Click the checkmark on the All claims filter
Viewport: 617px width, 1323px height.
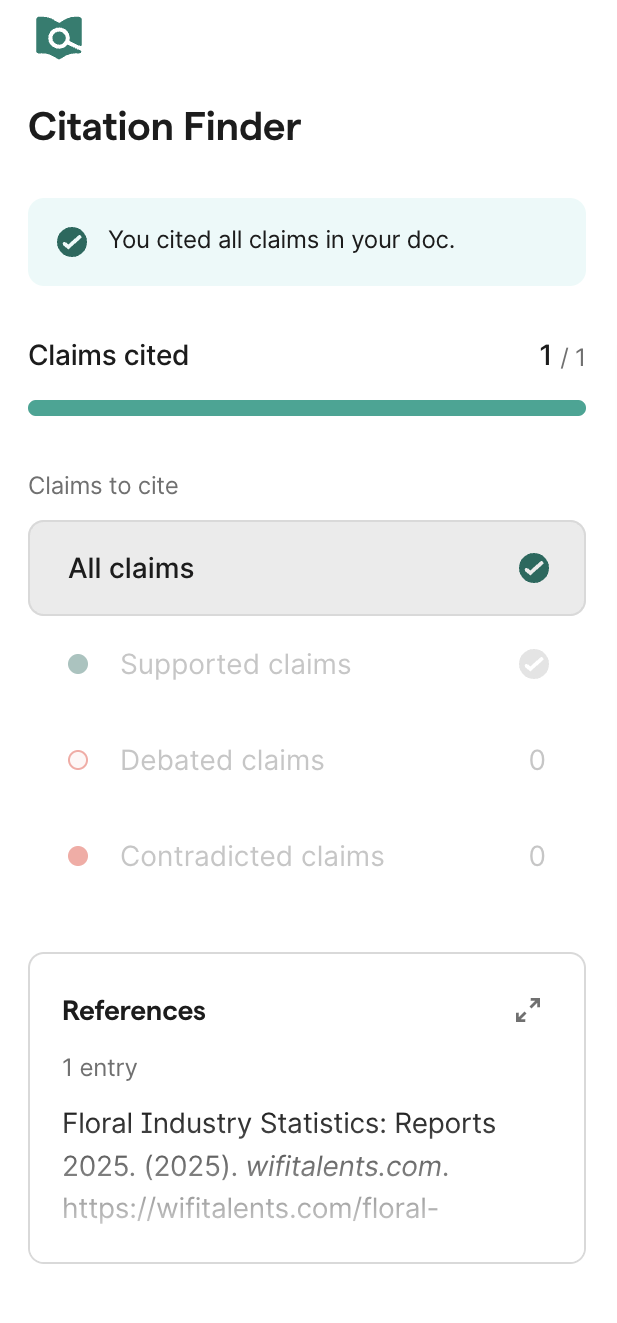click(x=534, y=568)
